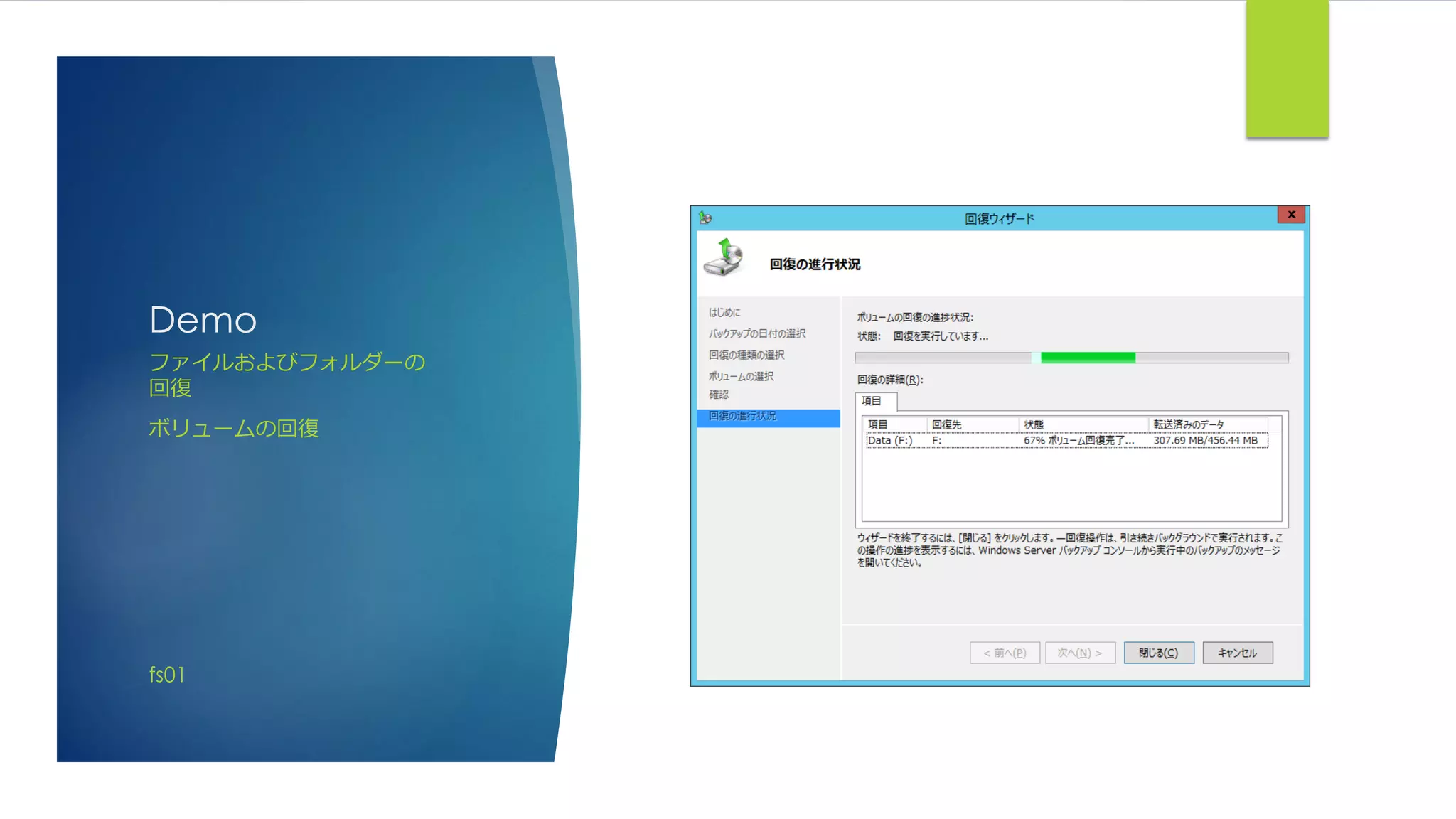Click 307.69 MB/456.44 MB value
Image resolution: width=1456 pixels, height=819 pixels.
click(x=1205, y=441)
